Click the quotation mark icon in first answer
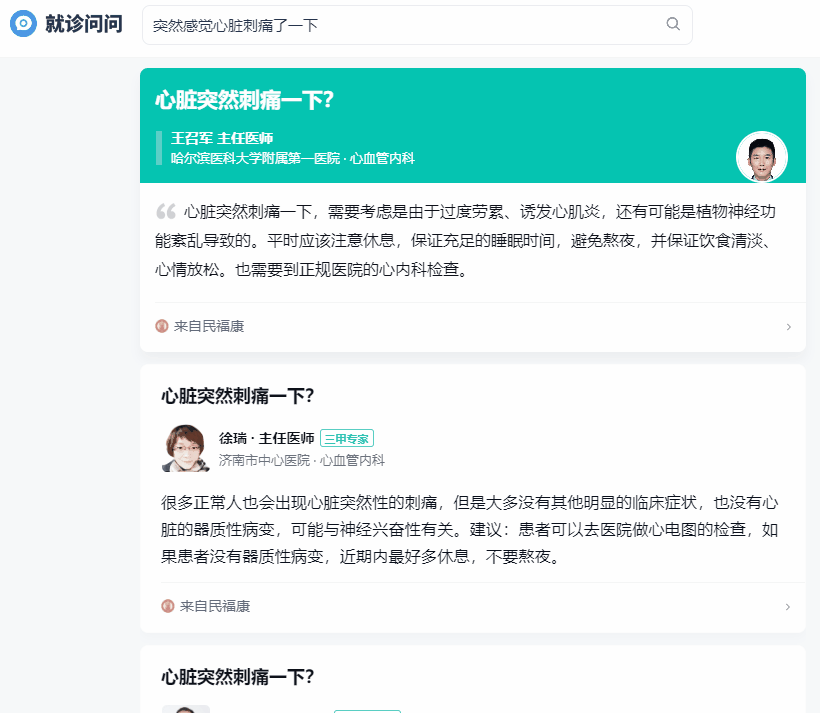This screenshot has width=820, height=713. [166, 212]
